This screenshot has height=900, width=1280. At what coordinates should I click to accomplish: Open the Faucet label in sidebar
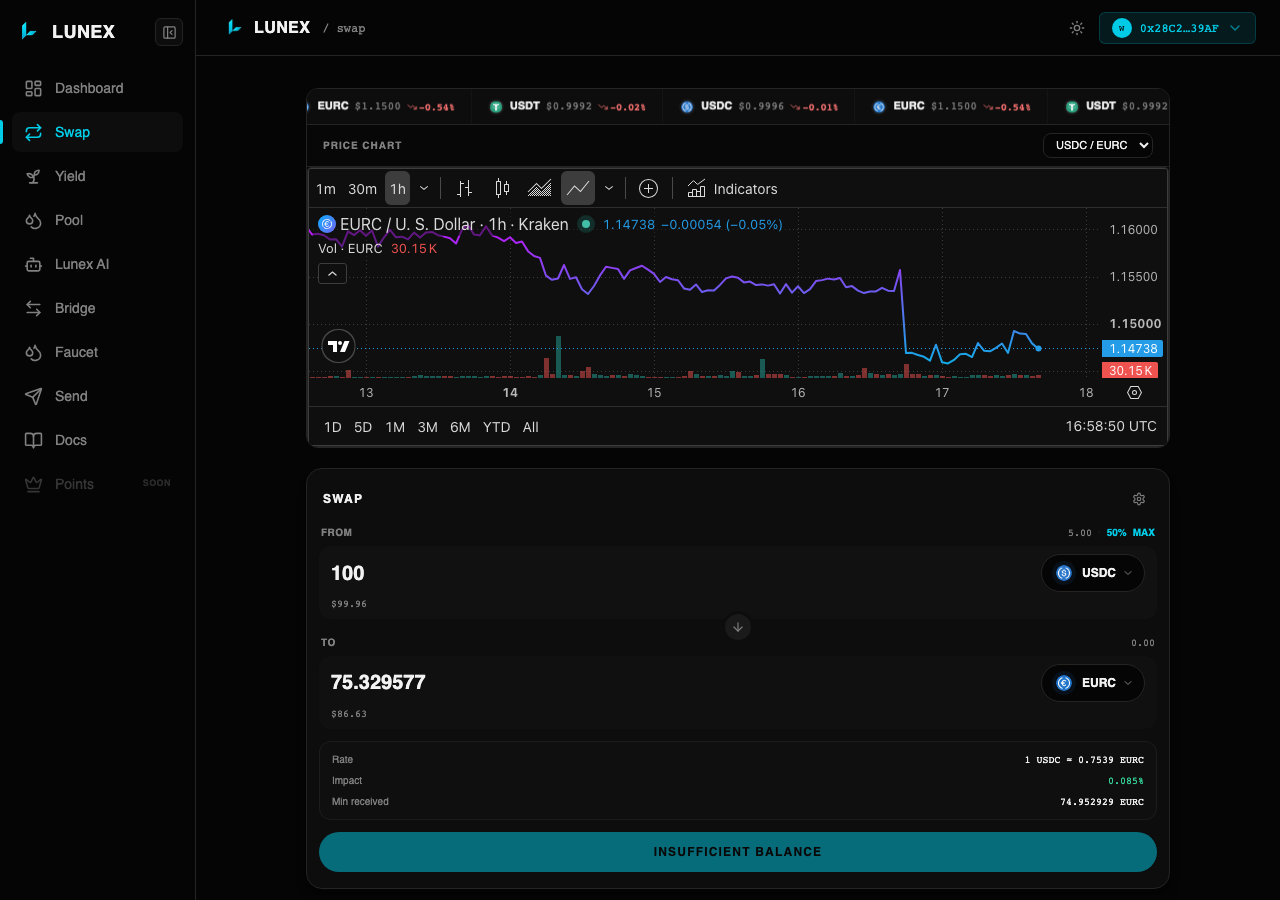76,352
